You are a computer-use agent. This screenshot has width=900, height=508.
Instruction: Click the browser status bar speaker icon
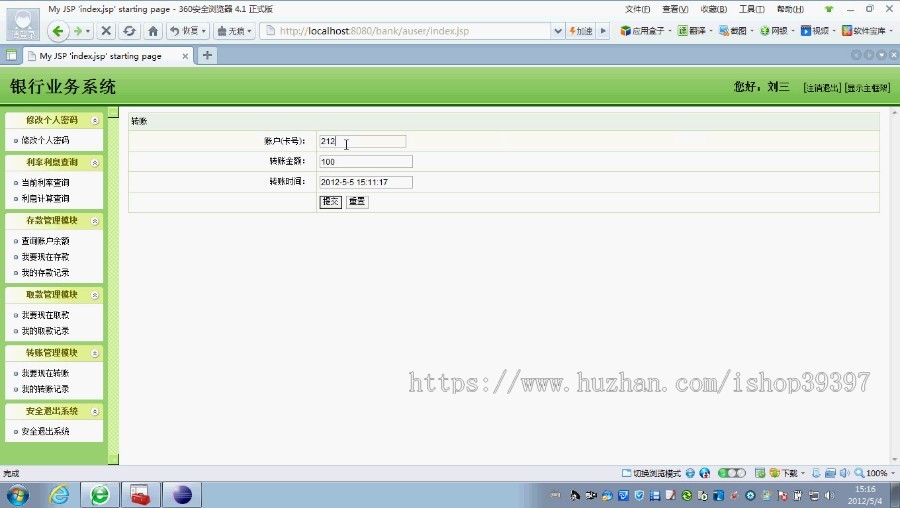[x=844, y=474]
